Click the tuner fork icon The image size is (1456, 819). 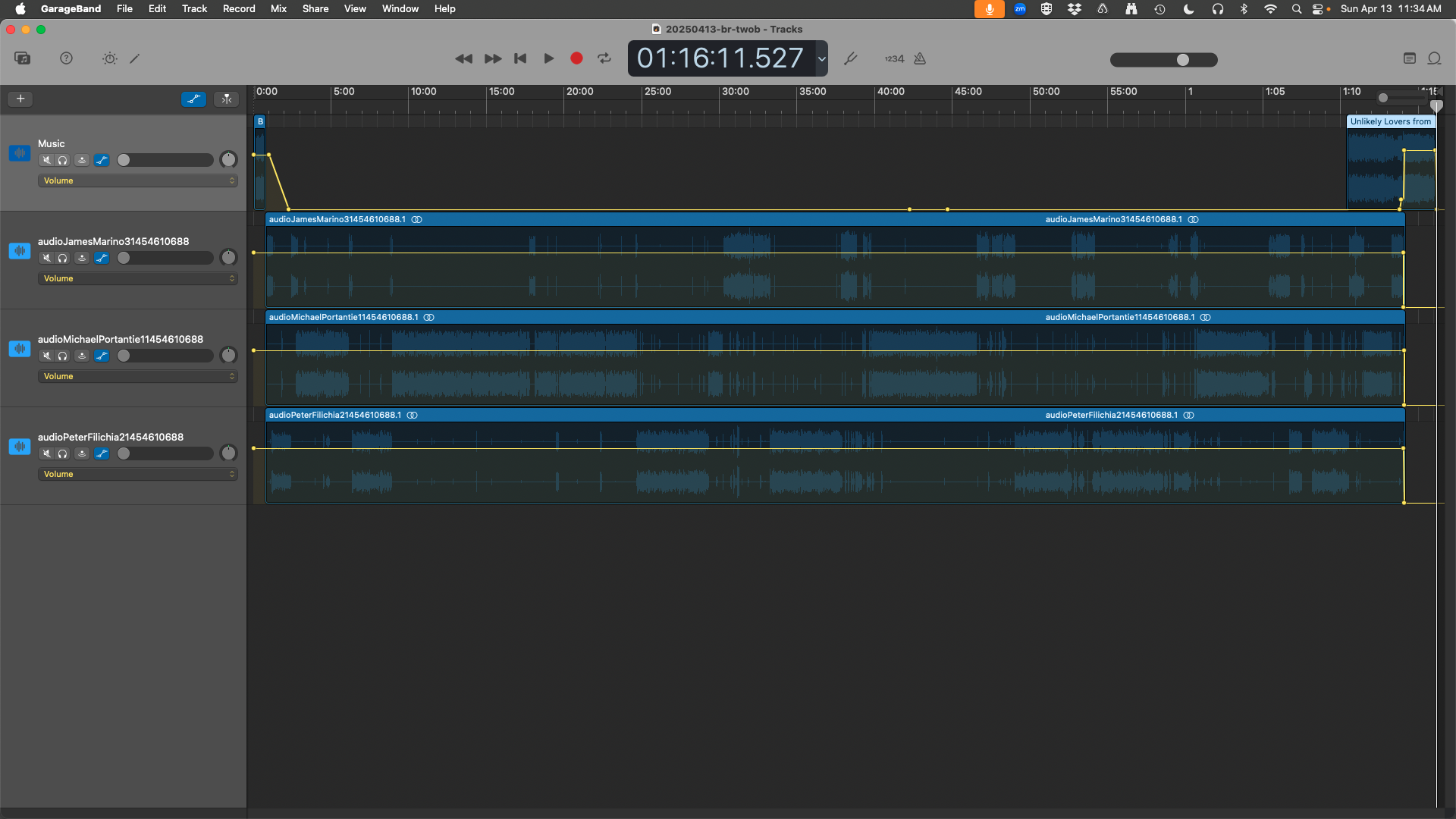(850, 58)
